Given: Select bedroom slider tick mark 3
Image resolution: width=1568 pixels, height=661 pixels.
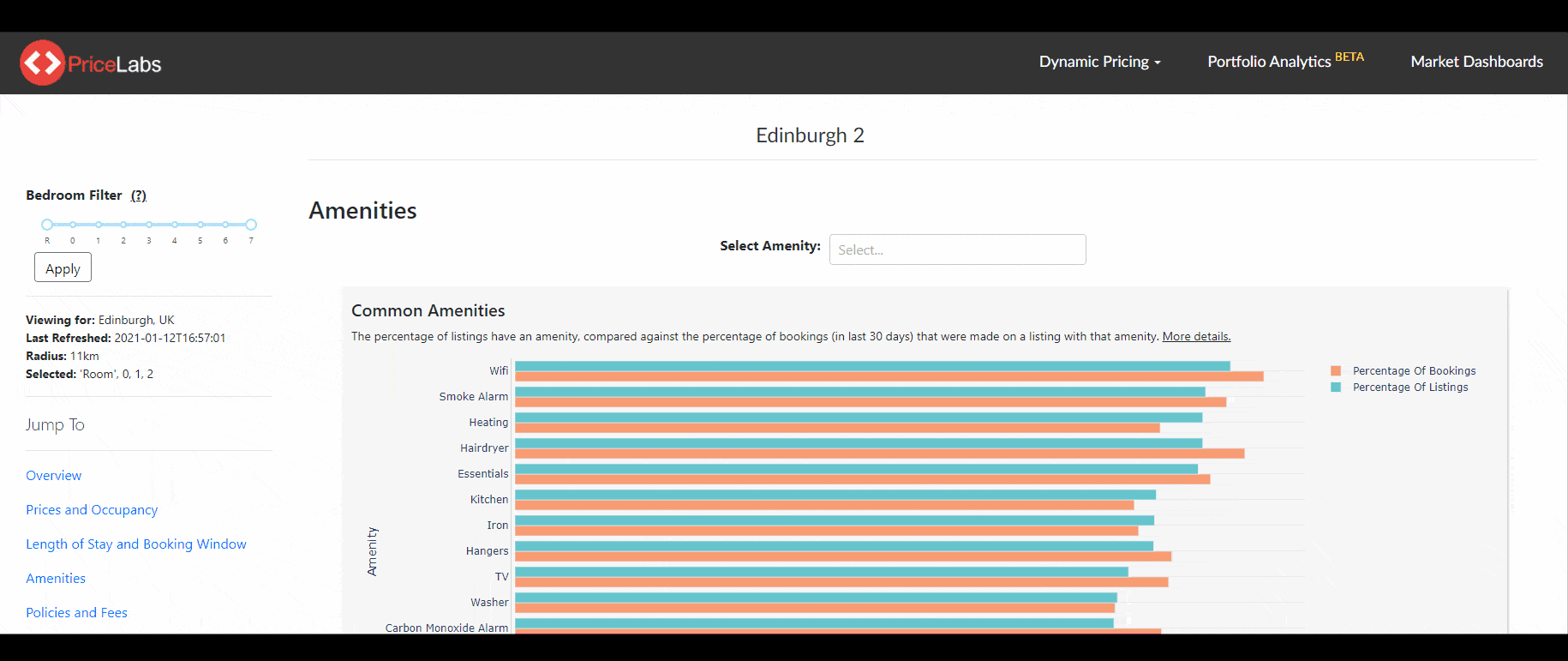Looking at the screenshot, I should (x=149, y=225).
